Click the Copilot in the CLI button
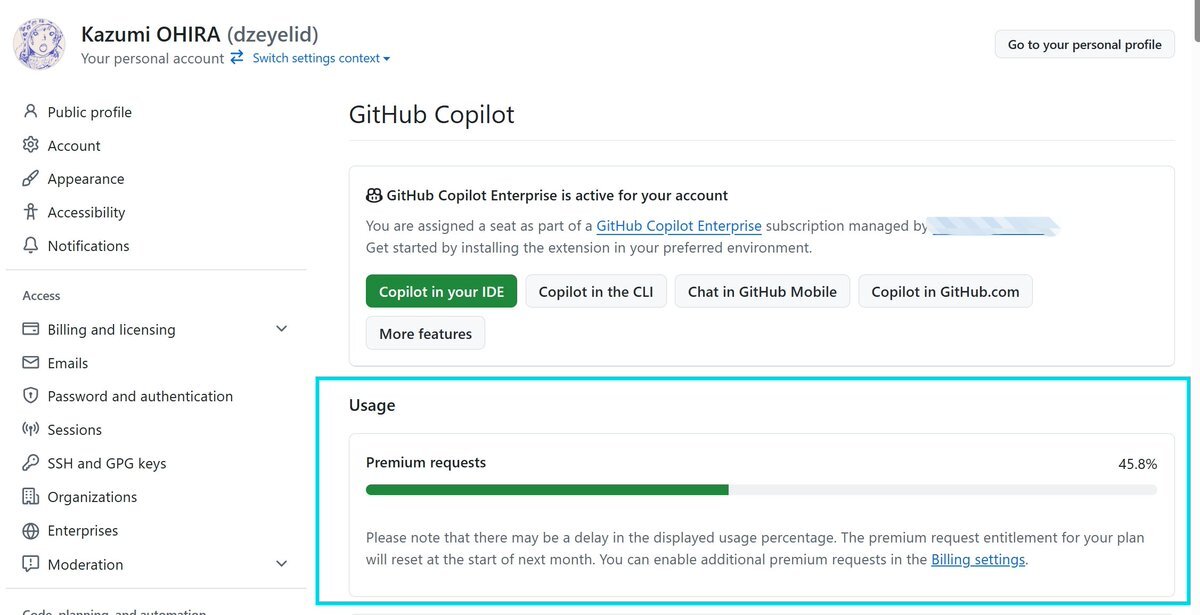This screenshot has width=1200, height=615. pos(596,291)
